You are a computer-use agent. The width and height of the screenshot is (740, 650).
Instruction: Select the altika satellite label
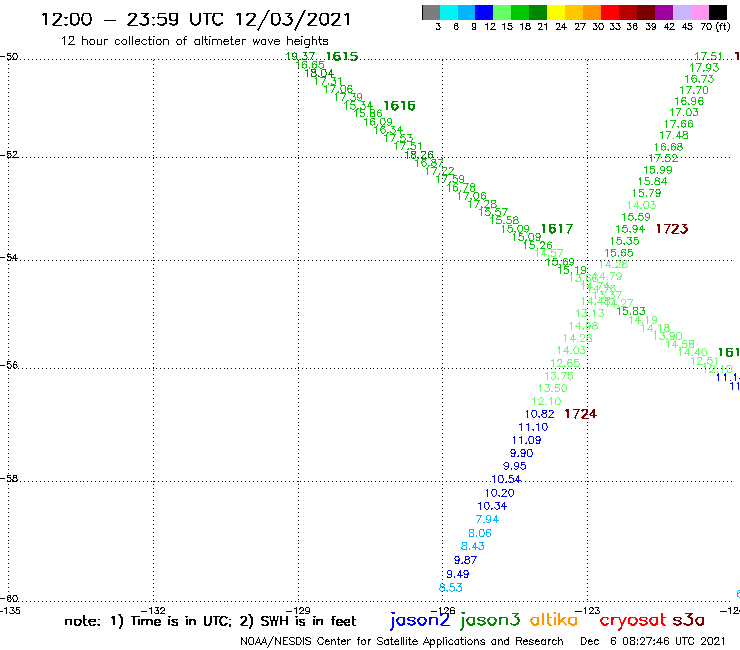[x=554, y=620]
